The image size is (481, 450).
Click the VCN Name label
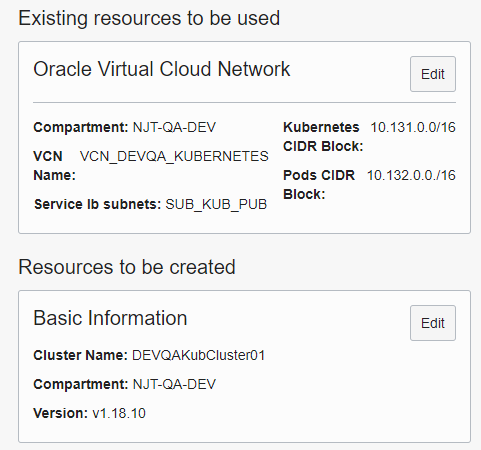55,166
